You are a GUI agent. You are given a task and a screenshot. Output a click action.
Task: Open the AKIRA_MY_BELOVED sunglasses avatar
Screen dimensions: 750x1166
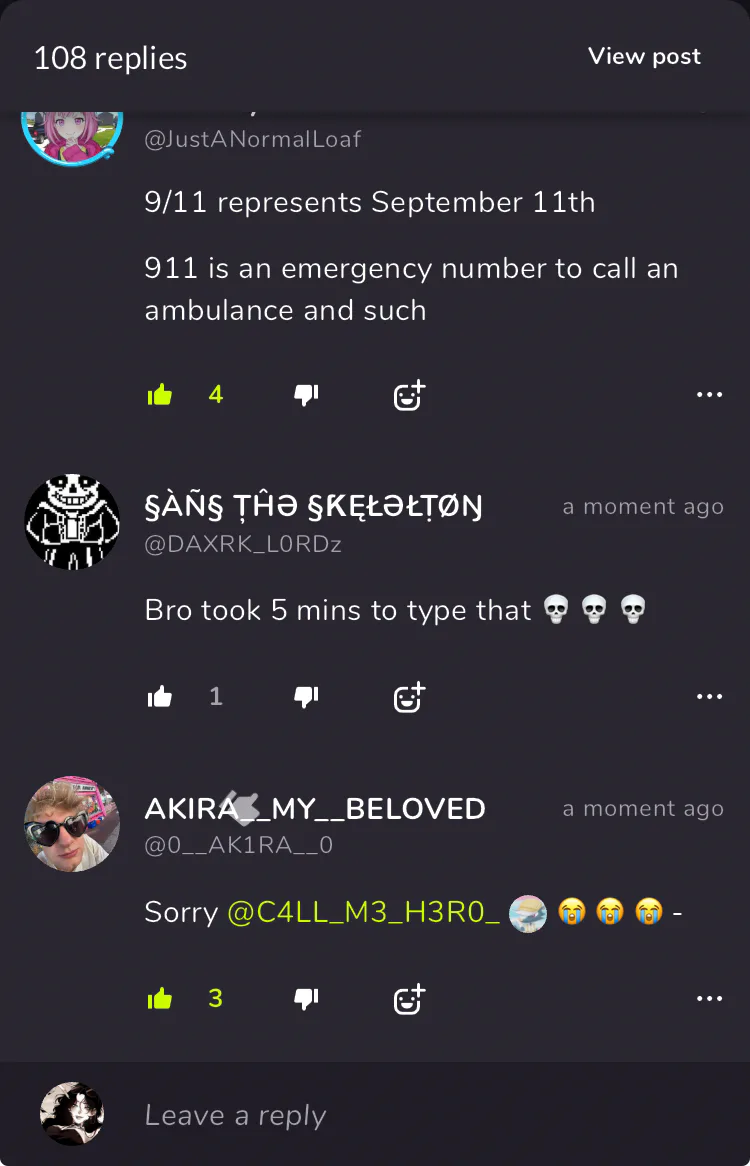(72, 824)
